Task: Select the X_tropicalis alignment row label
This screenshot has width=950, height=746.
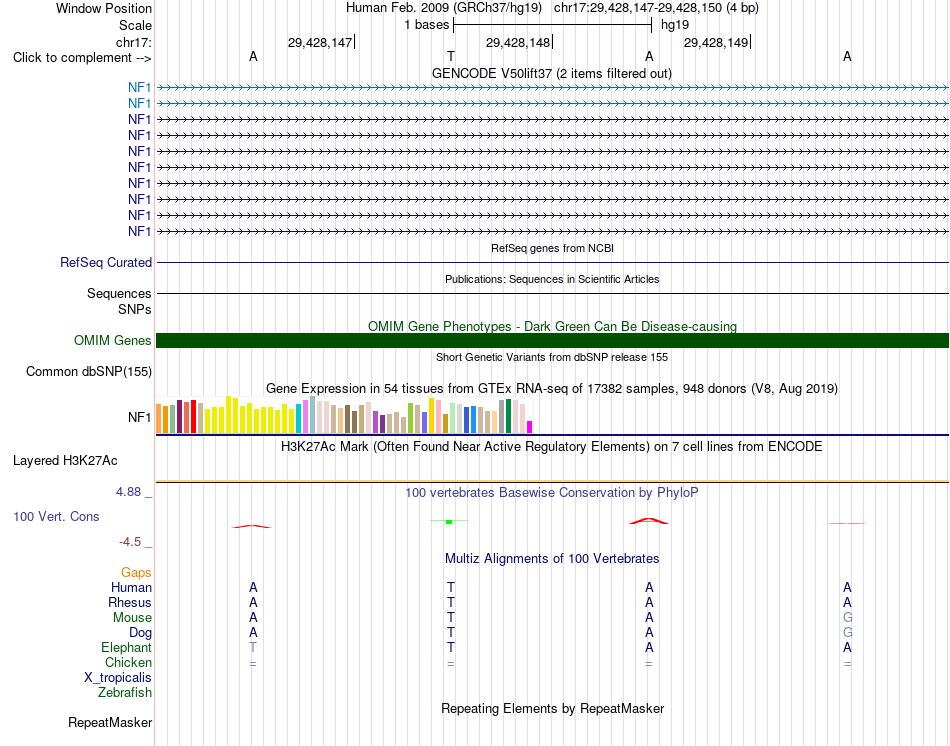Action: 118,678
